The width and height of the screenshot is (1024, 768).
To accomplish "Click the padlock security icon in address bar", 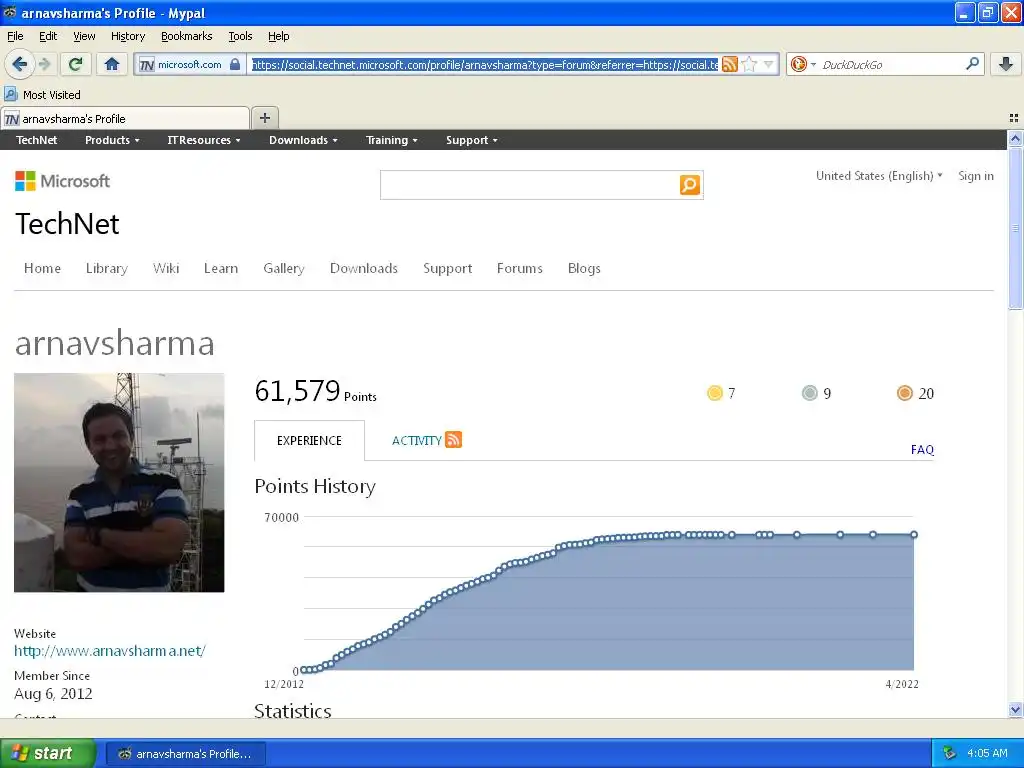I will coord(235,64).
